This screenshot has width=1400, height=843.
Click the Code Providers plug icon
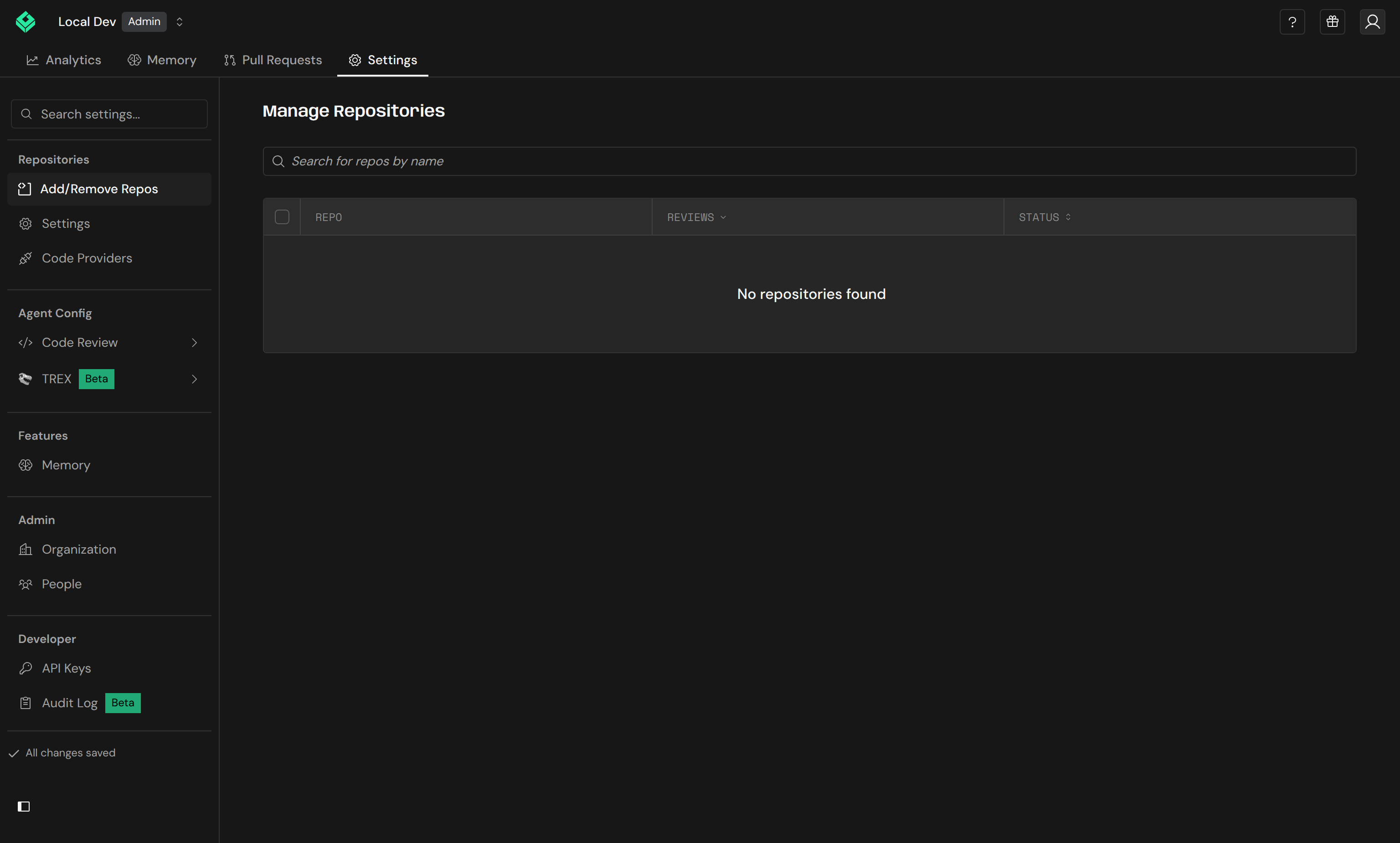[26, 258]
